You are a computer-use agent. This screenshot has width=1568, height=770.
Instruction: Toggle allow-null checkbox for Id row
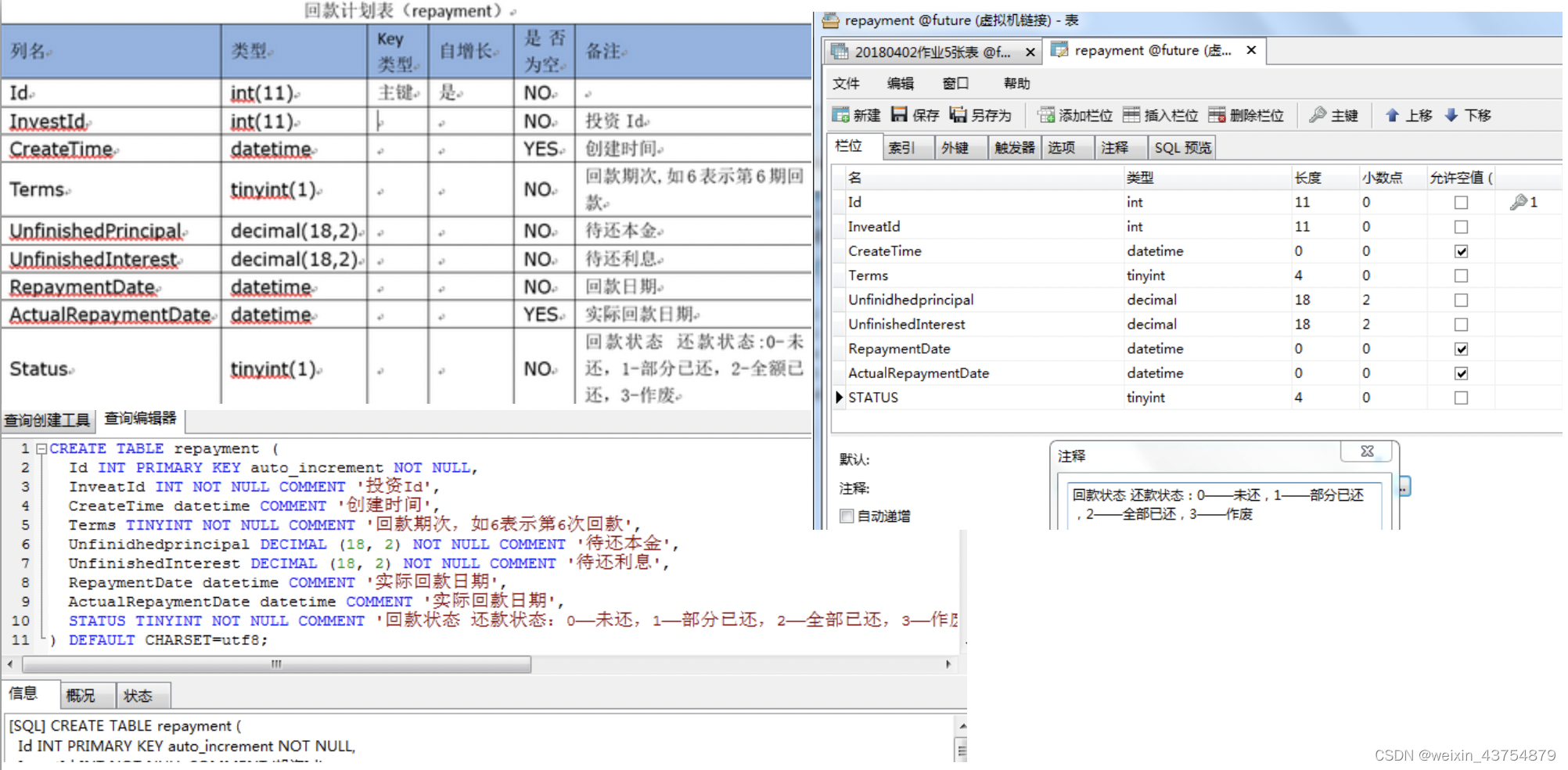click(x=1461, y=203)
